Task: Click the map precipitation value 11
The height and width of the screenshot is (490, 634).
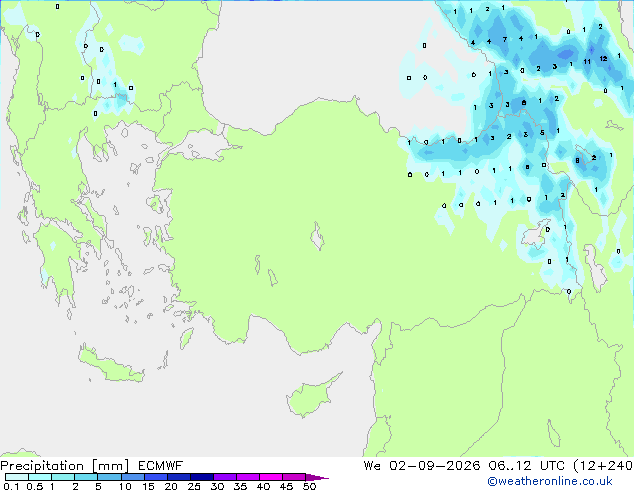Action: tap(587, 62)
